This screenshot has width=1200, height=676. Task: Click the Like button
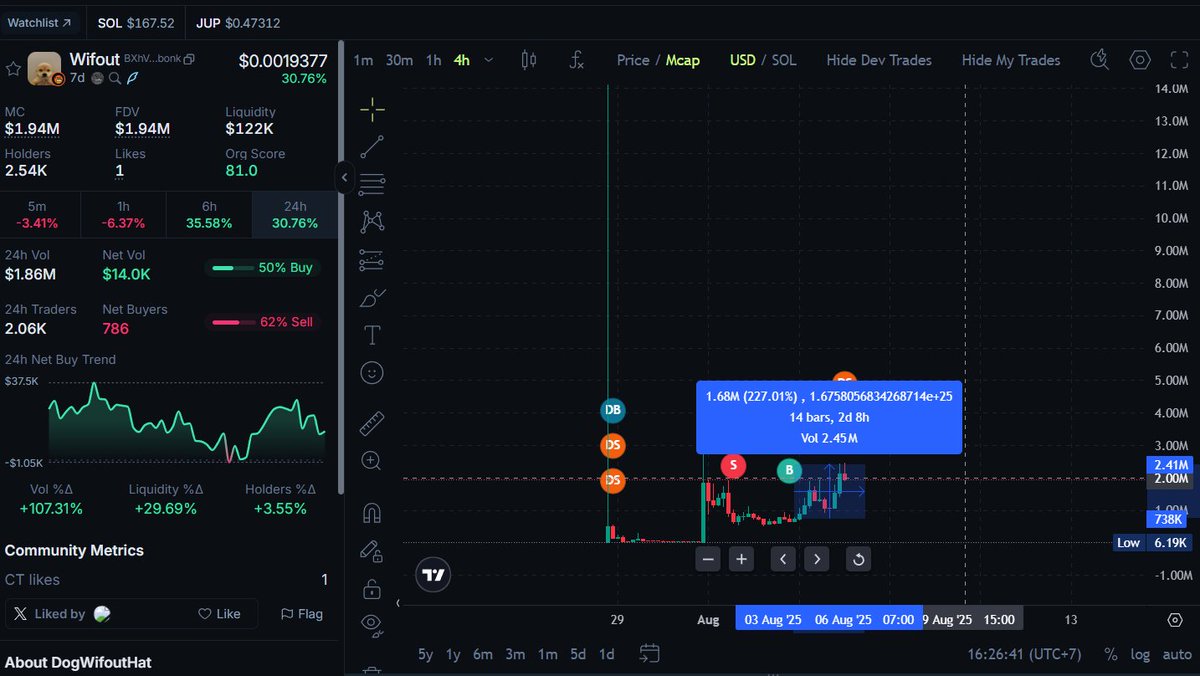pos(219,614)
